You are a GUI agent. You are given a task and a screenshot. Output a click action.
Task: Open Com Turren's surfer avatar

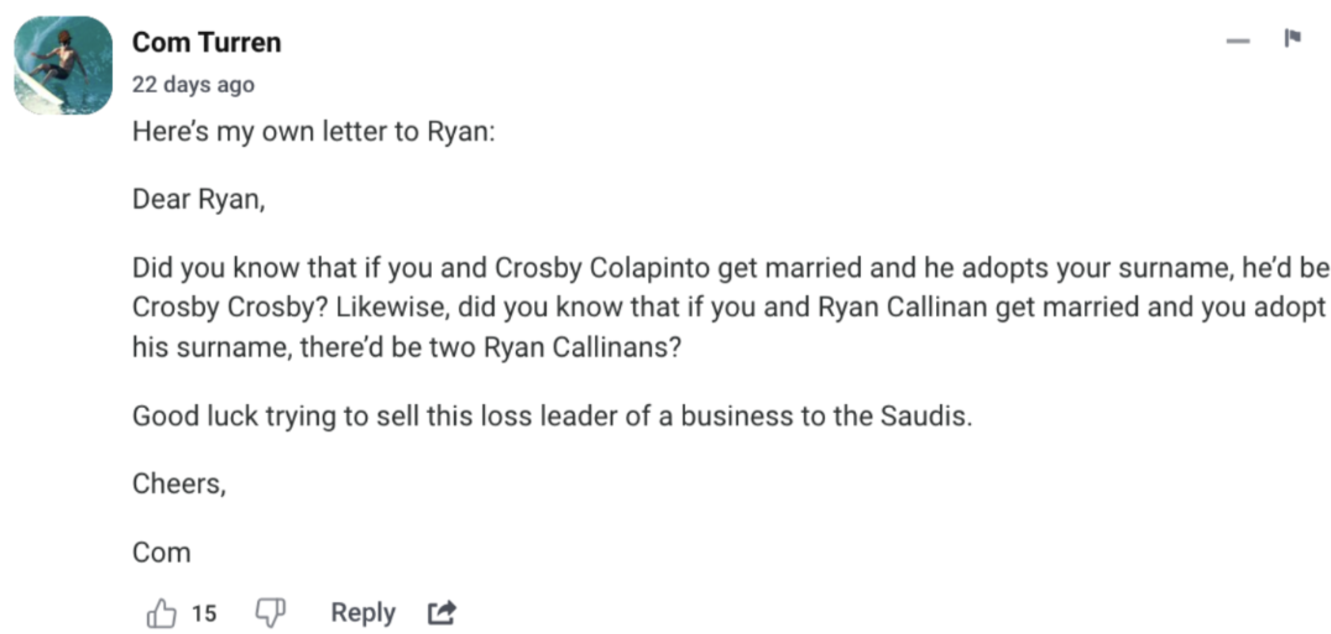[x=62, y=64]
